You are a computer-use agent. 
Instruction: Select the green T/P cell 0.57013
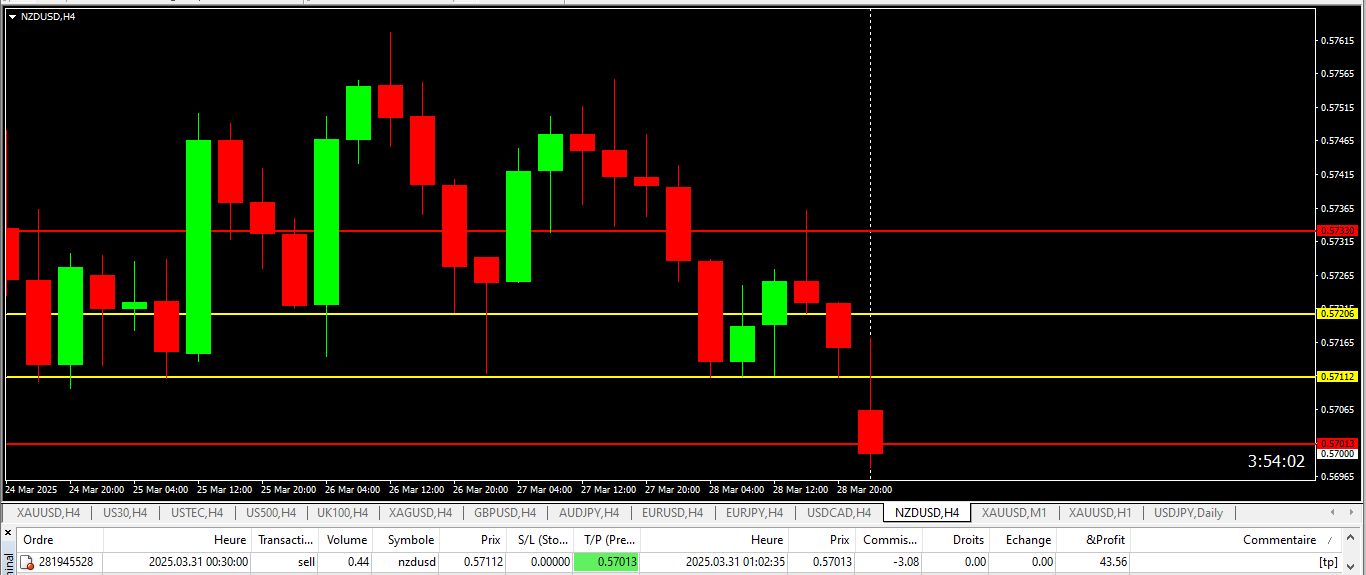607,562
